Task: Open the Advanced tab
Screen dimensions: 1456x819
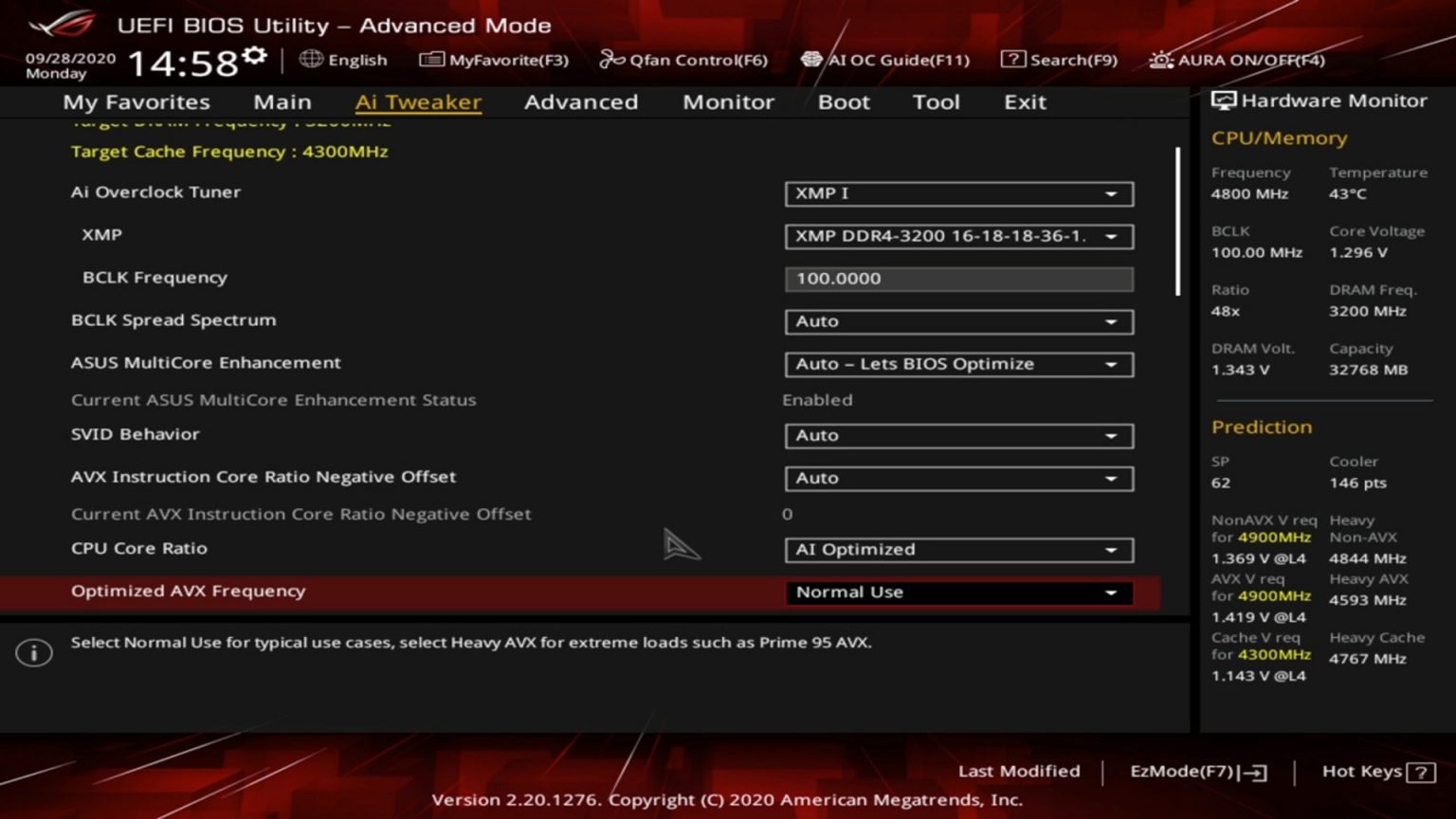Action: [581, 102]
